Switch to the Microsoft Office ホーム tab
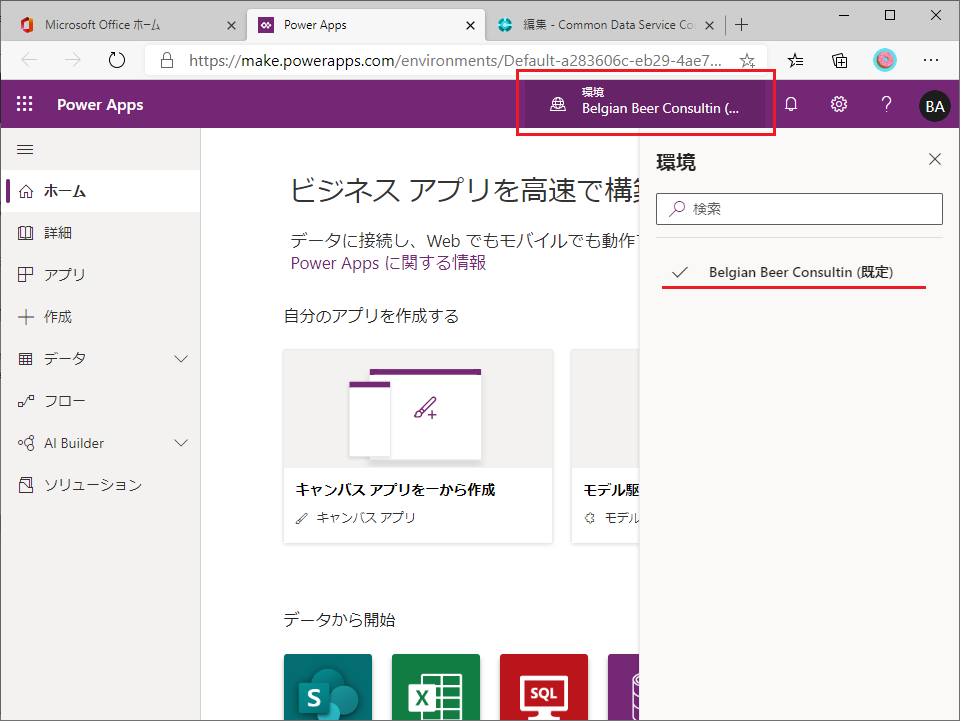The width and height of the screenshot is (960, 721). pyautogui.click(x=127, y=25)
